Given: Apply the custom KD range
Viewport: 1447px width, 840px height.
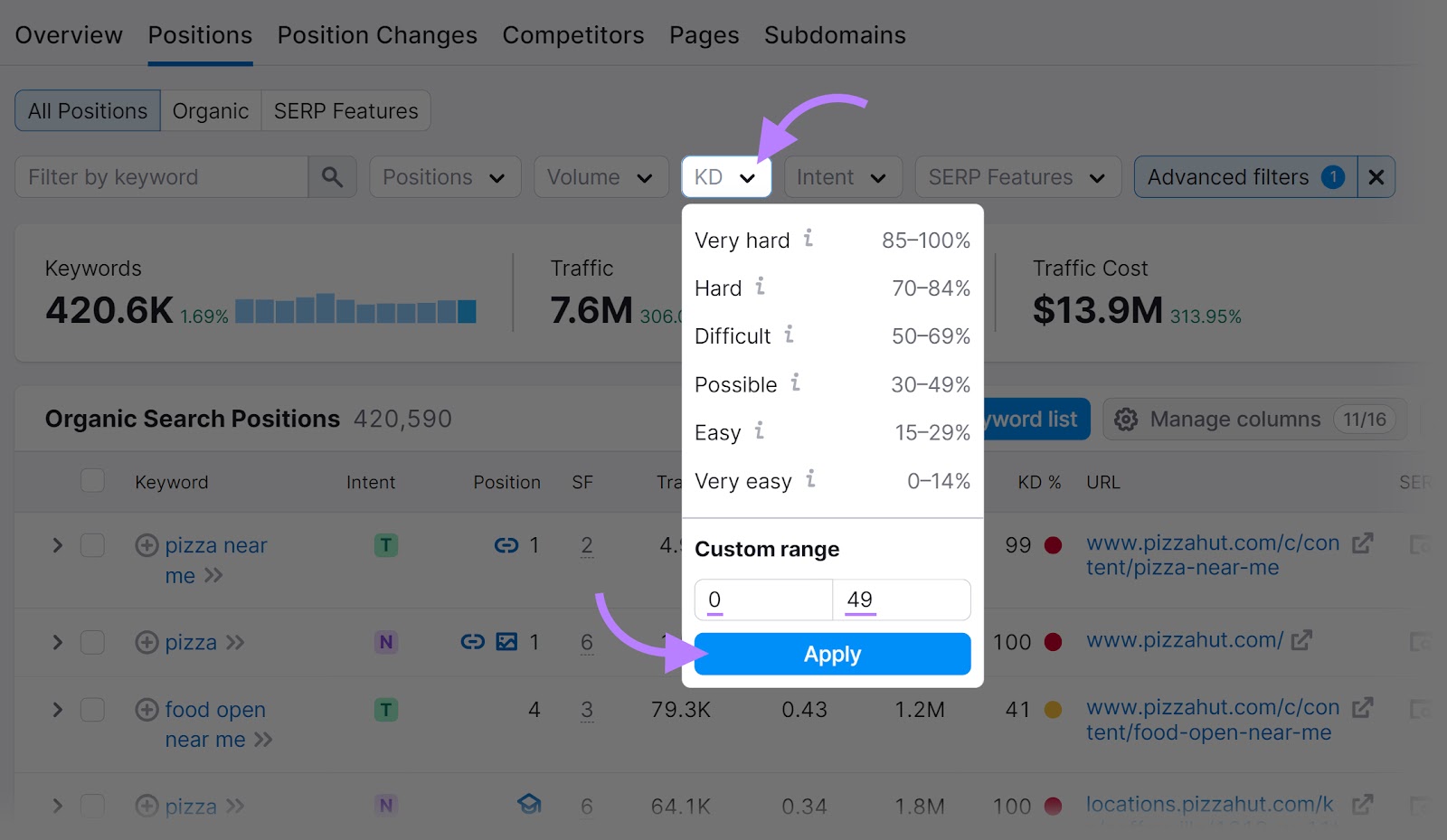Looking at the screenshot, I should 832,654.
